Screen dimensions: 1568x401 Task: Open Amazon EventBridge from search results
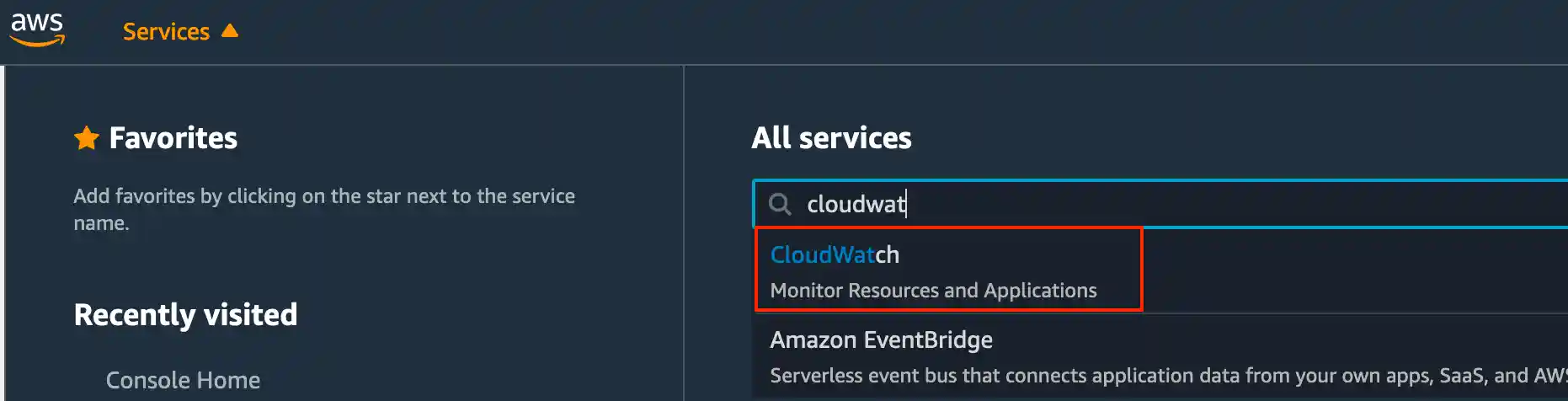tap(881, 340)
